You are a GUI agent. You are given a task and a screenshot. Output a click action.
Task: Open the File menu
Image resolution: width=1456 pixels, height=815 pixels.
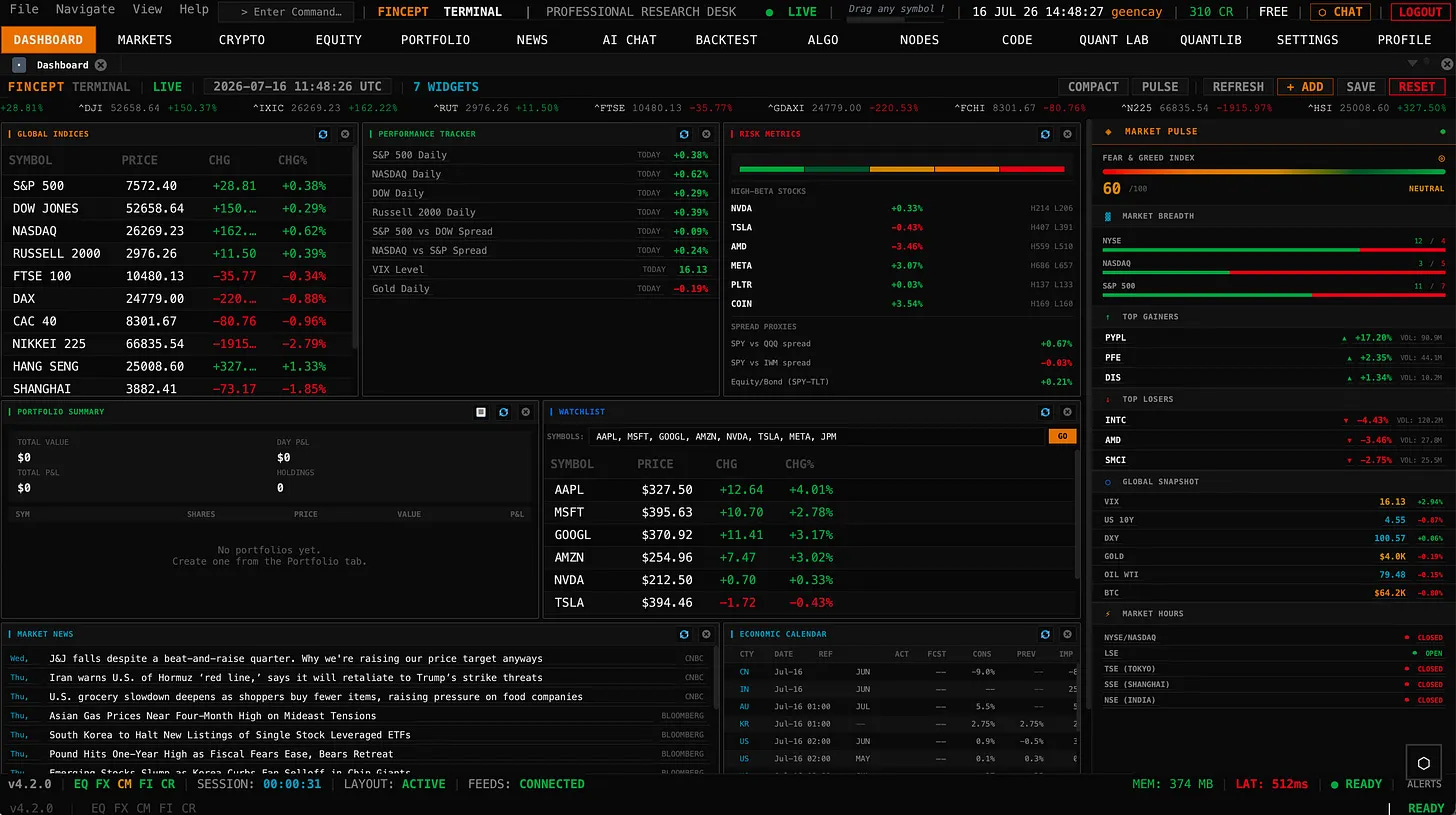click(24, 10)
